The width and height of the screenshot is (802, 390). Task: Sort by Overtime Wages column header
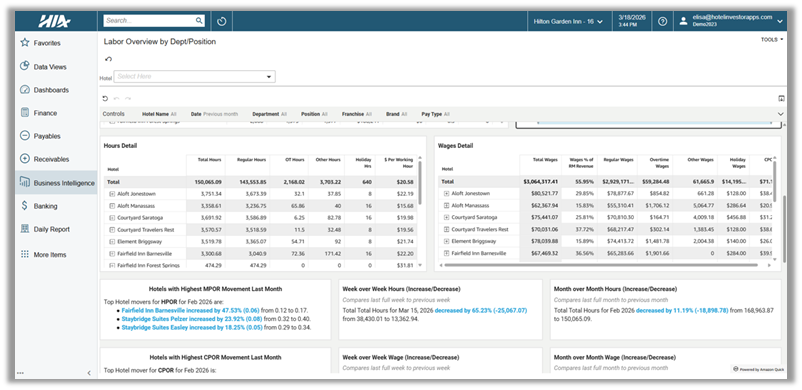click(x=659, y=162)
